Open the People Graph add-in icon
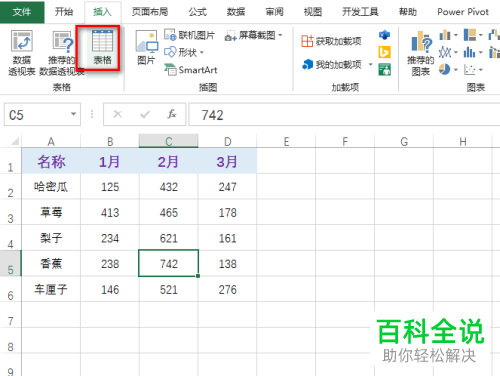Image resolution: width=500 pixels, height=376 pixels. click(x=384, y=70)
